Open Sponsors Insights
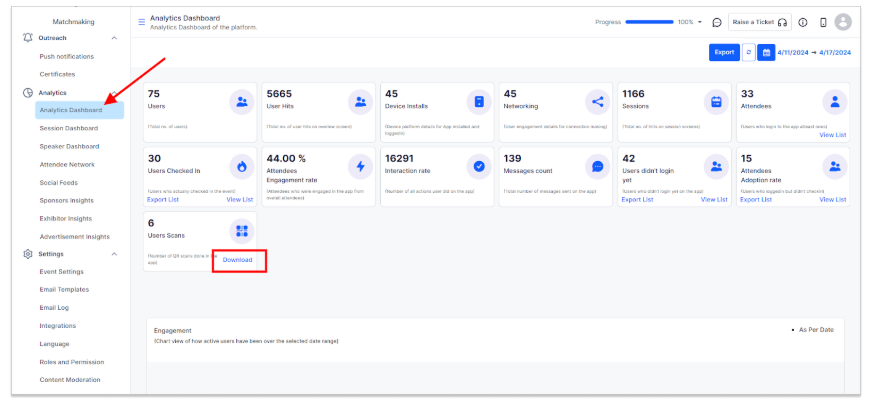Screen dimensions: 878x408 (x=67, y=201)
